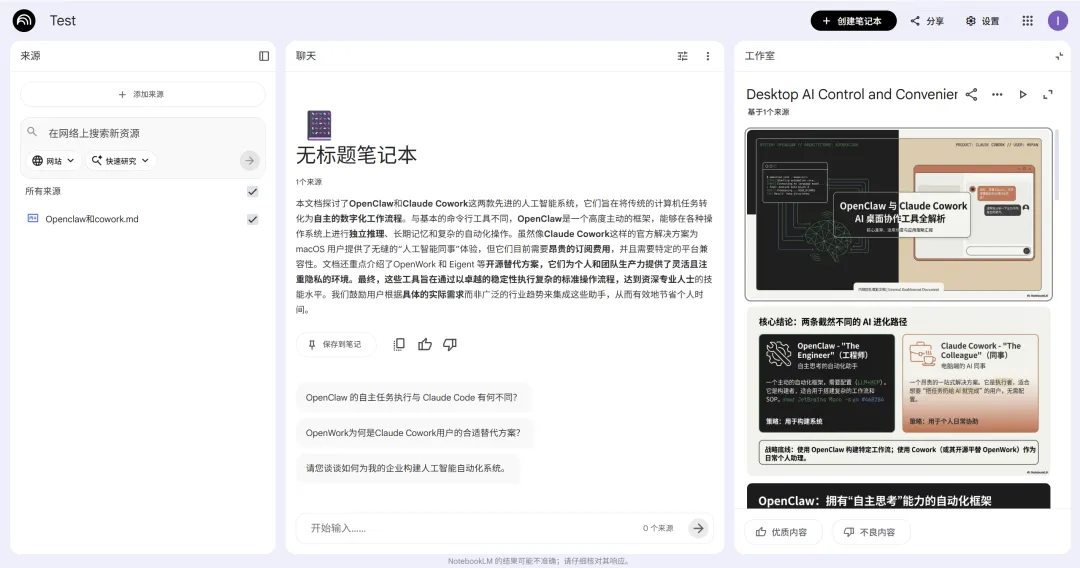This screenshot has height=568, width=1080.
Task: Click the 开始输入 chat input field
Action: [x=468, y=528]
